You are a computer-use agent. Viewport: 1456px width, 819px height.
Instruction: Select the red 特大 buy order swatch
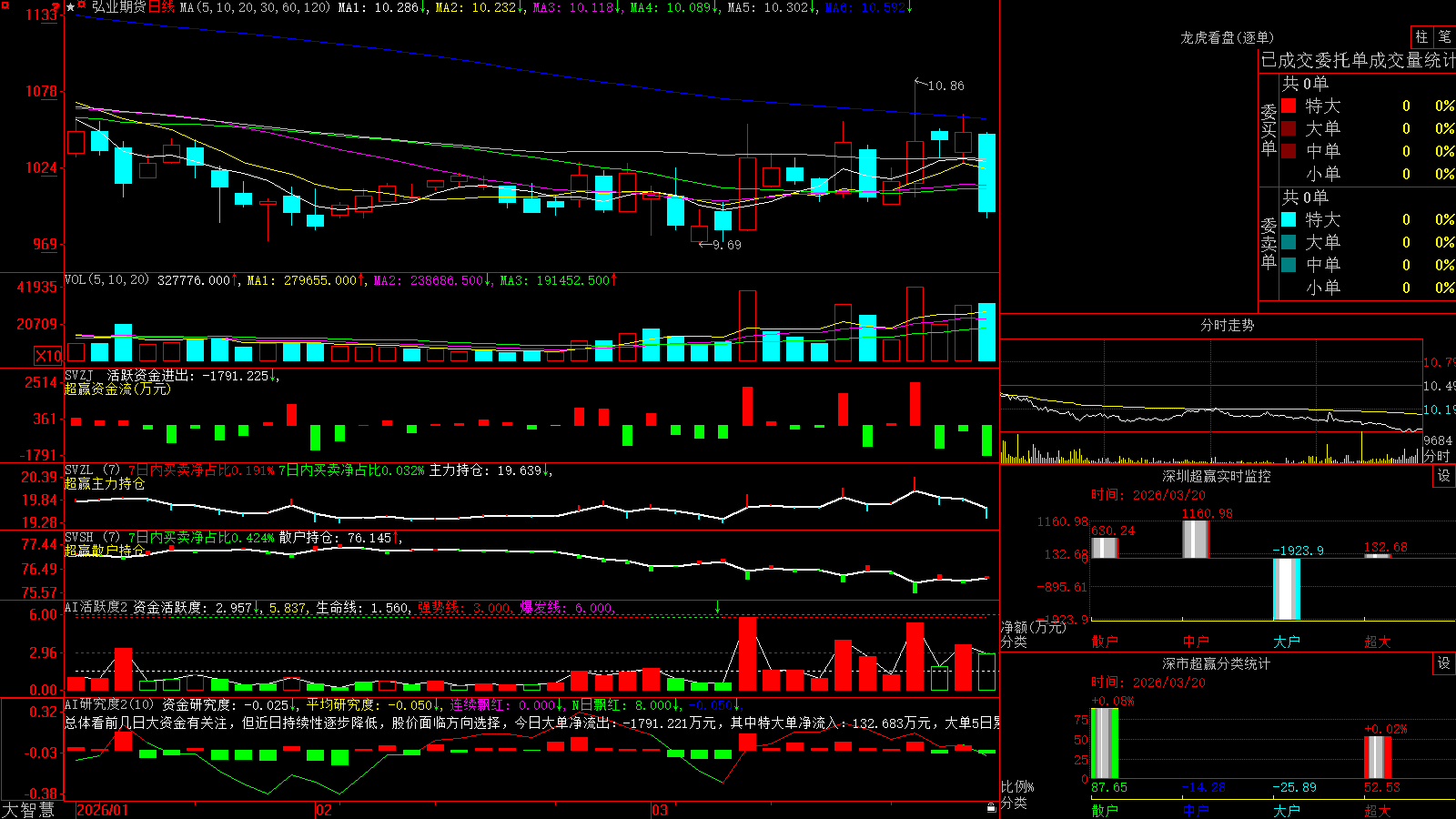coord(1289,106)
